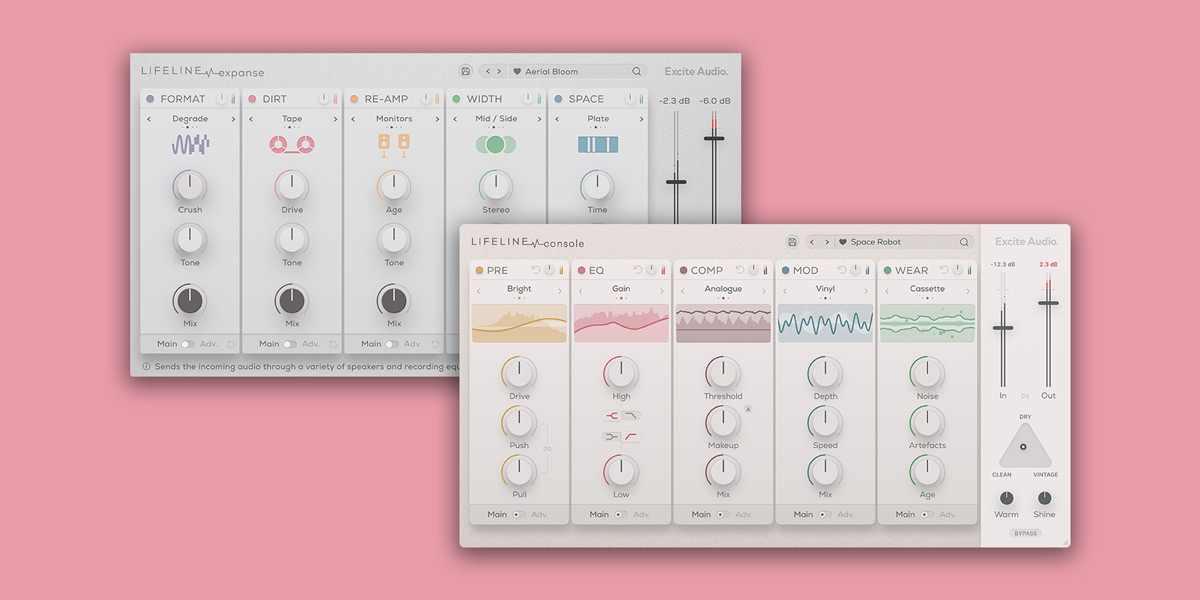Click the Excite Audio logo
This screenshot has height=600, width=1200.
coord(1026,241)
